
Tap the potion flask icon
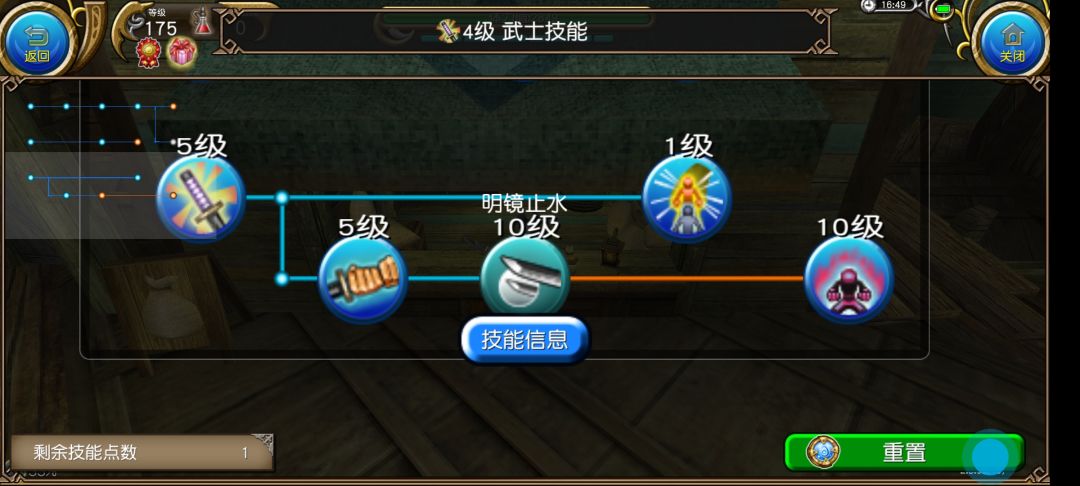coord(202,21)
